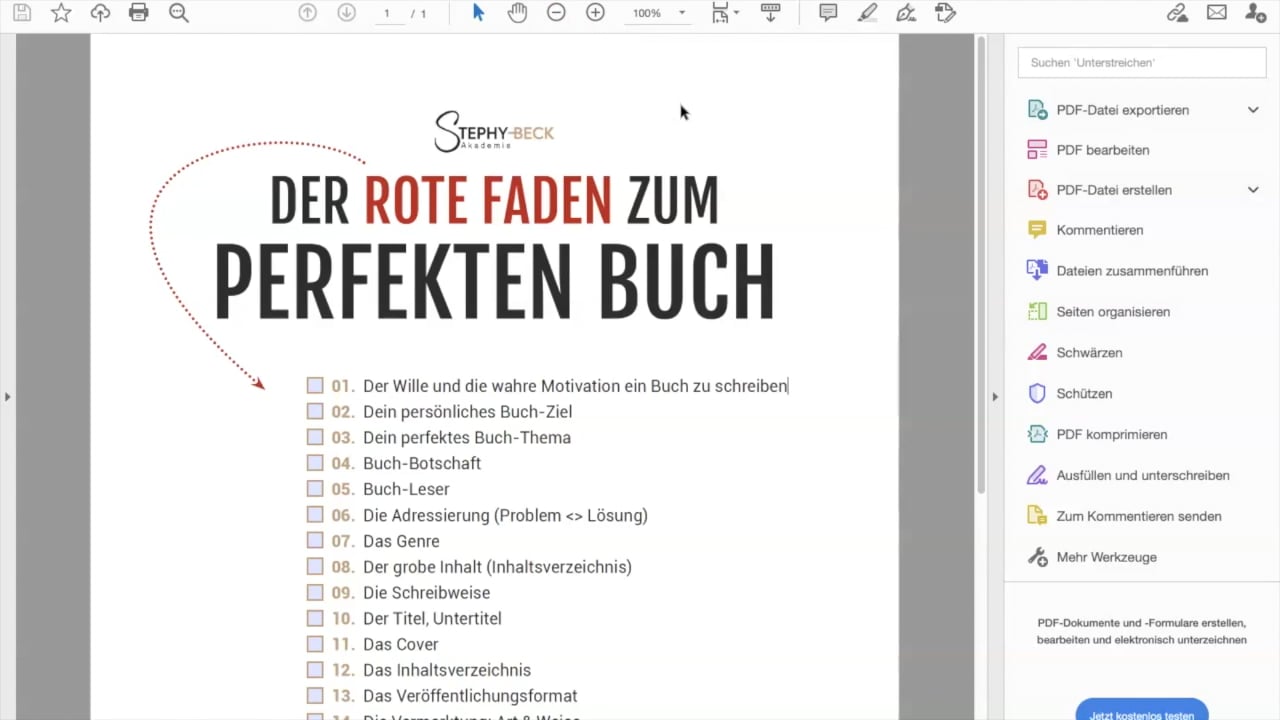Activate the Hand pan tool
Image resolution: width=1280 pixels, height=720 pixels.
517,13
